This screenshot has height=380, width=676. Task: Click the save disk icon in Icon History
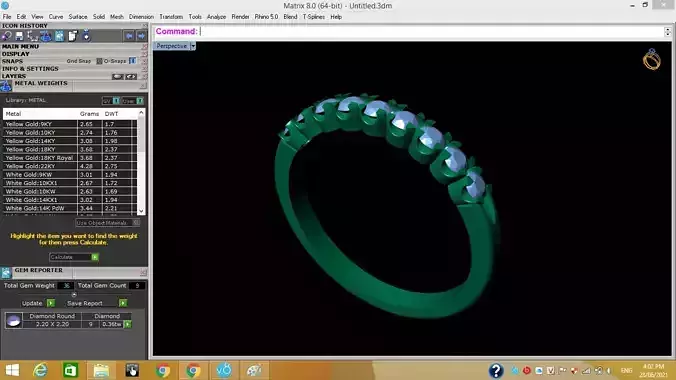point(19,36)
